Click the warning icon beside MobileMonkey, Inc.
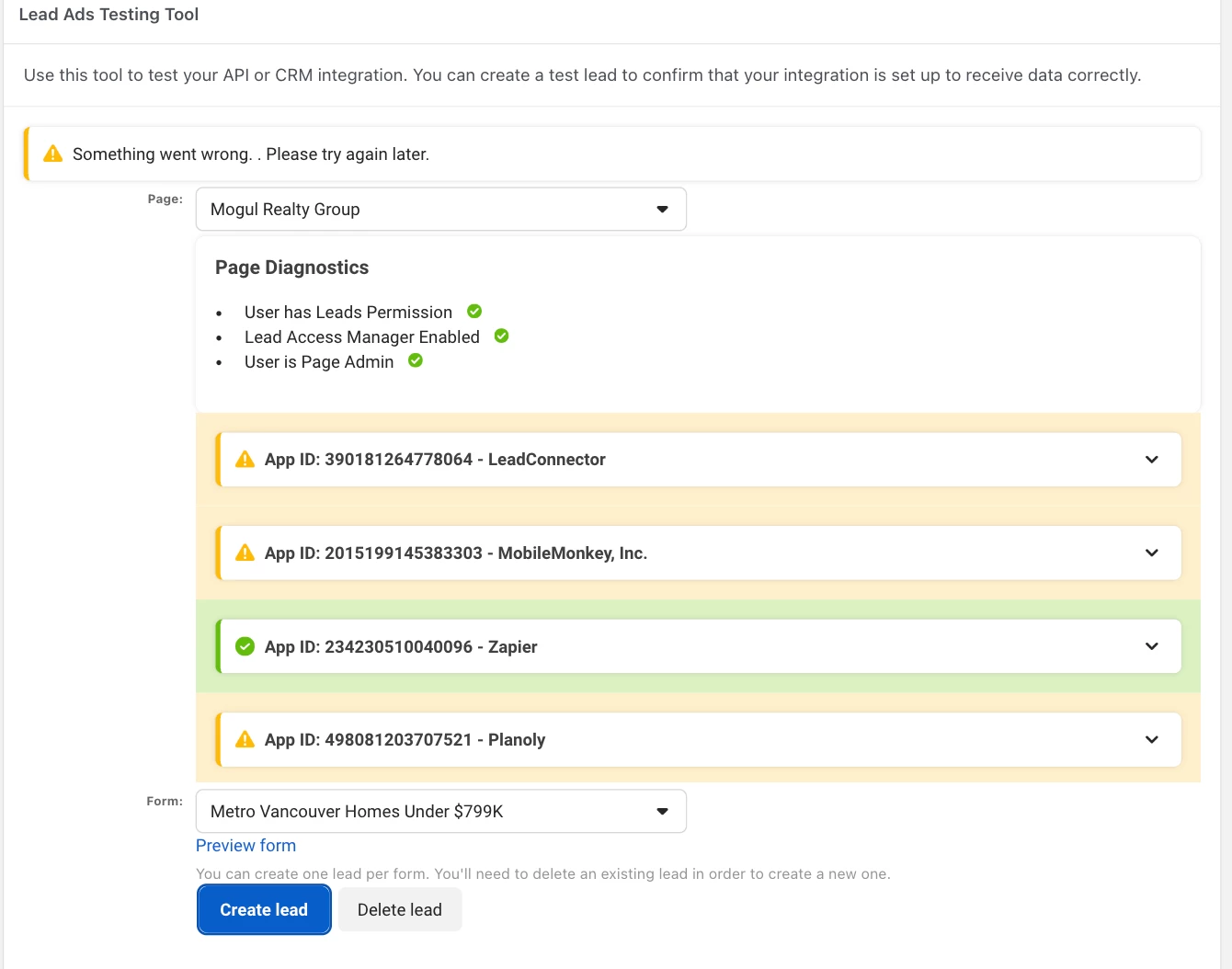 245,553
